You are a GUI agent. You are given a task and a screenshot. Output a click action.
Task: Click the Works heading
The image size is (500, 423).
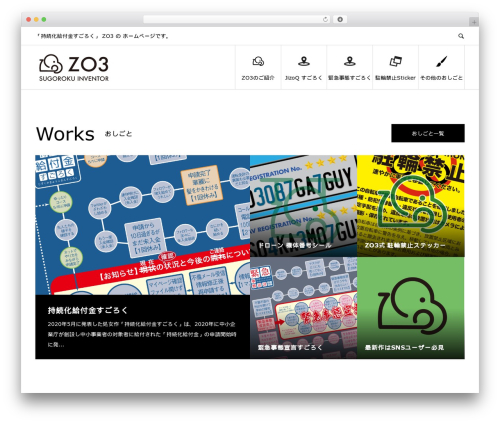[x=65, y=134]
